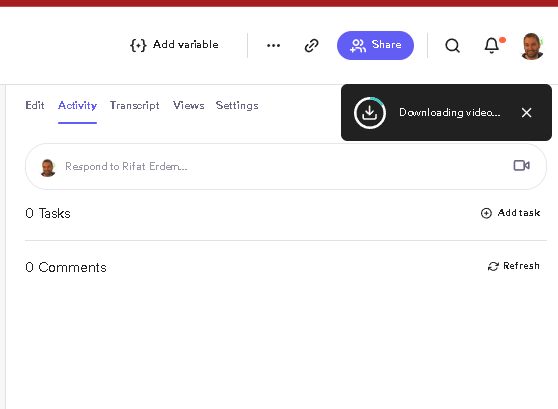558x409 pixels.
Task: Select the Activity tab
Action: click(77, 105)
